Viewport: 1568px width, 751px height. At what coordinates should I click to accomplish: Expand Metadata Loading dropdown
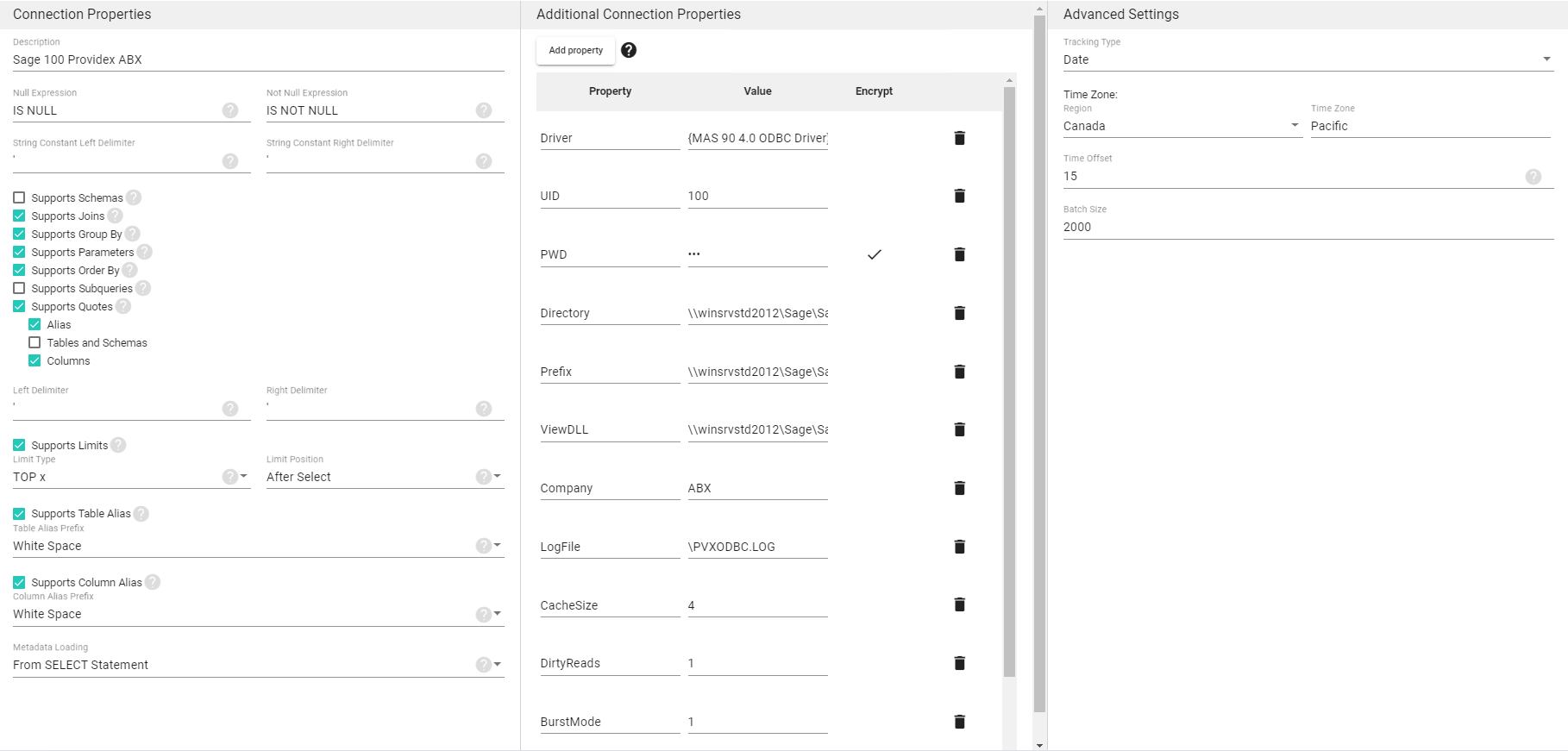coord(497,664)
